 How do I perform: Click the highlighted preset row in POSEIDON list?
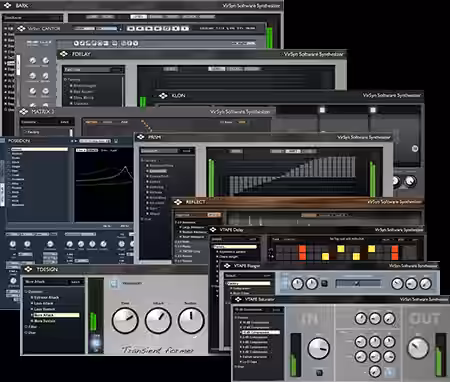pyautogui.click(x=39, y=149)
